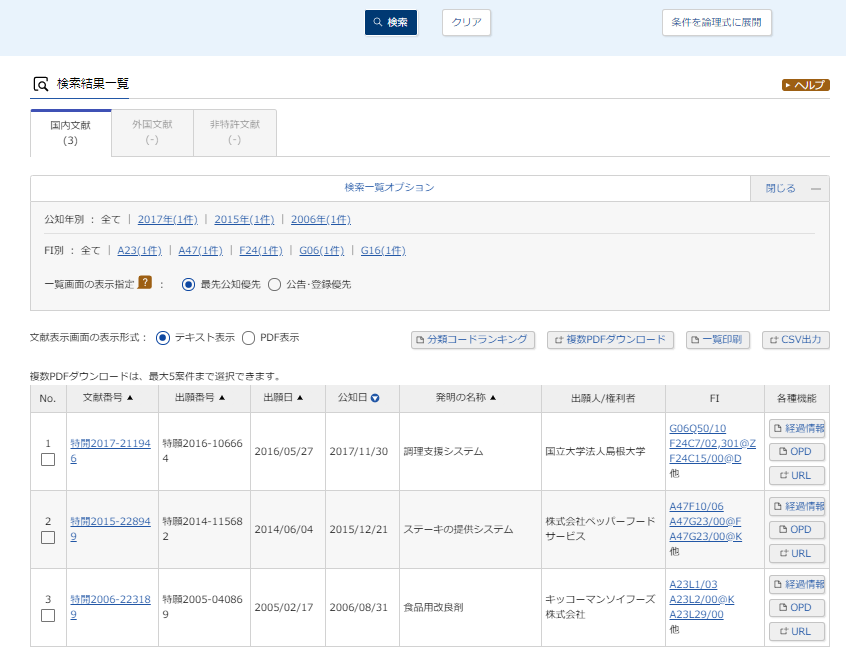Open document 特開2006-223189
The height and width of the screenshot is (660, 846).
110,607
